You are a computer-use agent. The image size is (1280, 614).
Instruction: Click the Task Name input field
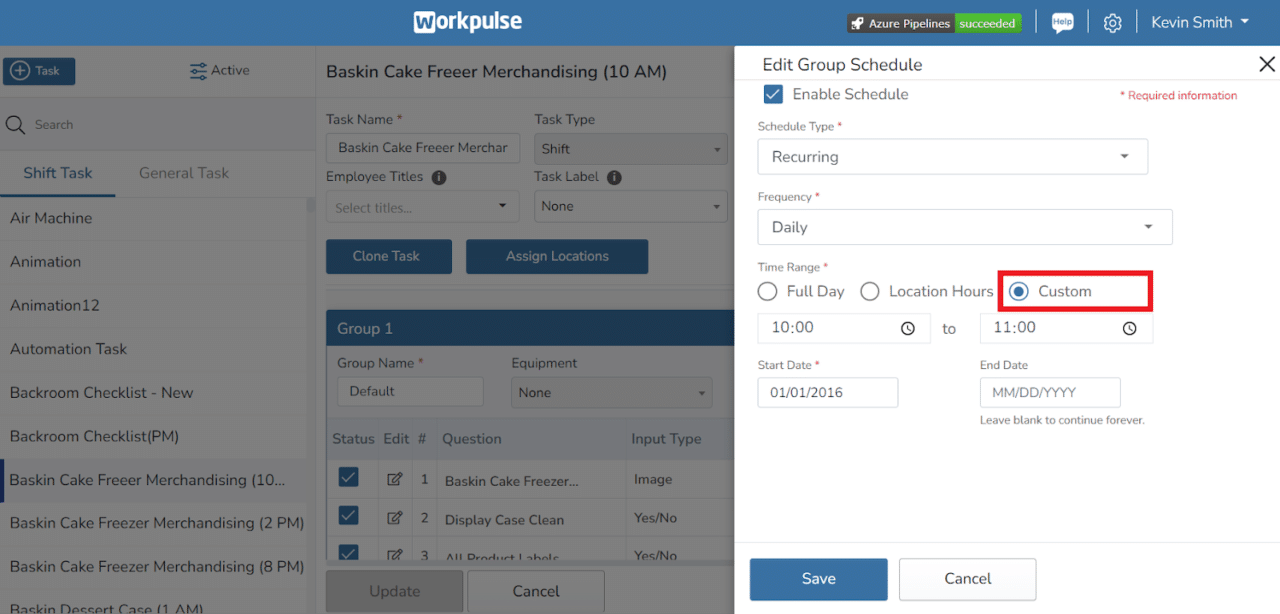423,148
